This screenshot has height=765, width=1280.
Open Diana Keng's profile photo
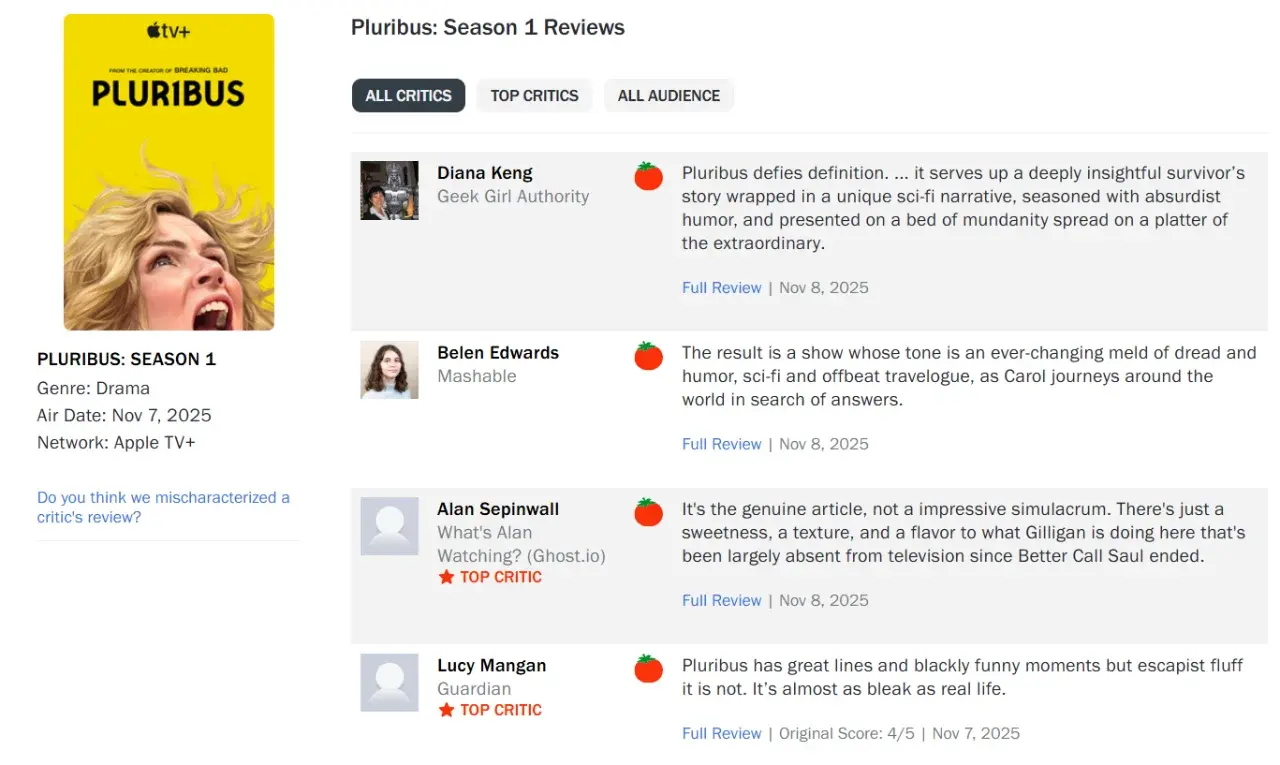[389, 190]
